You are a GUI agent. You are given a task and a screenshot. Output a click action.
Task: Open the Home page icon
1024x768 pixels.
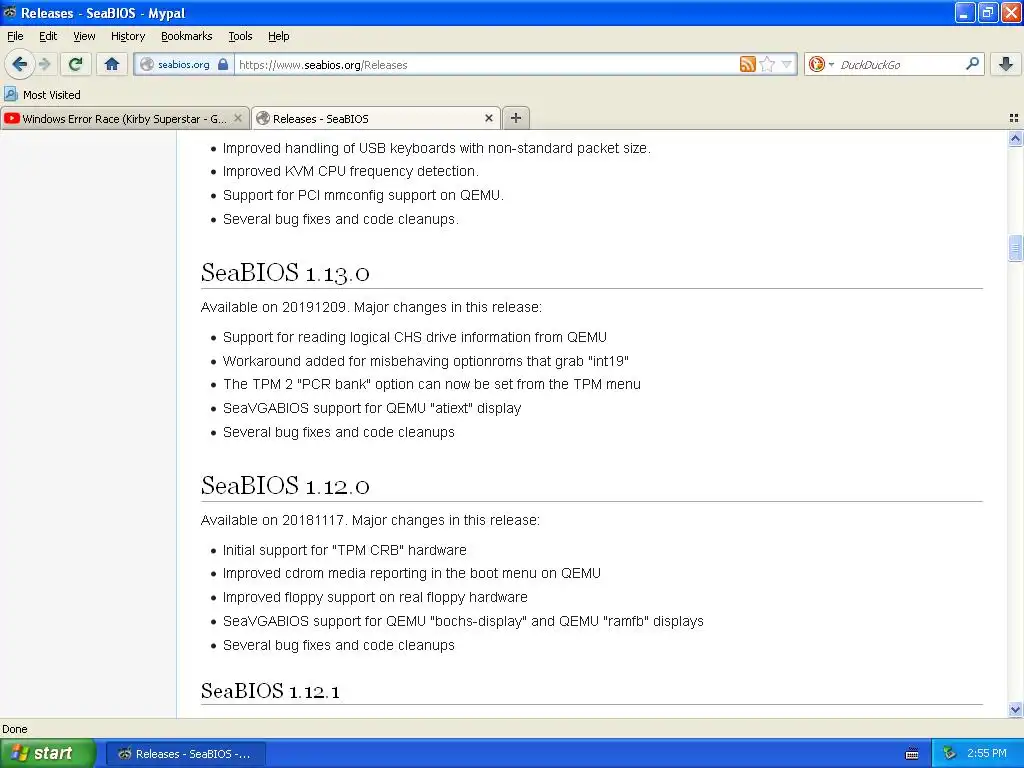click(112, 64)
